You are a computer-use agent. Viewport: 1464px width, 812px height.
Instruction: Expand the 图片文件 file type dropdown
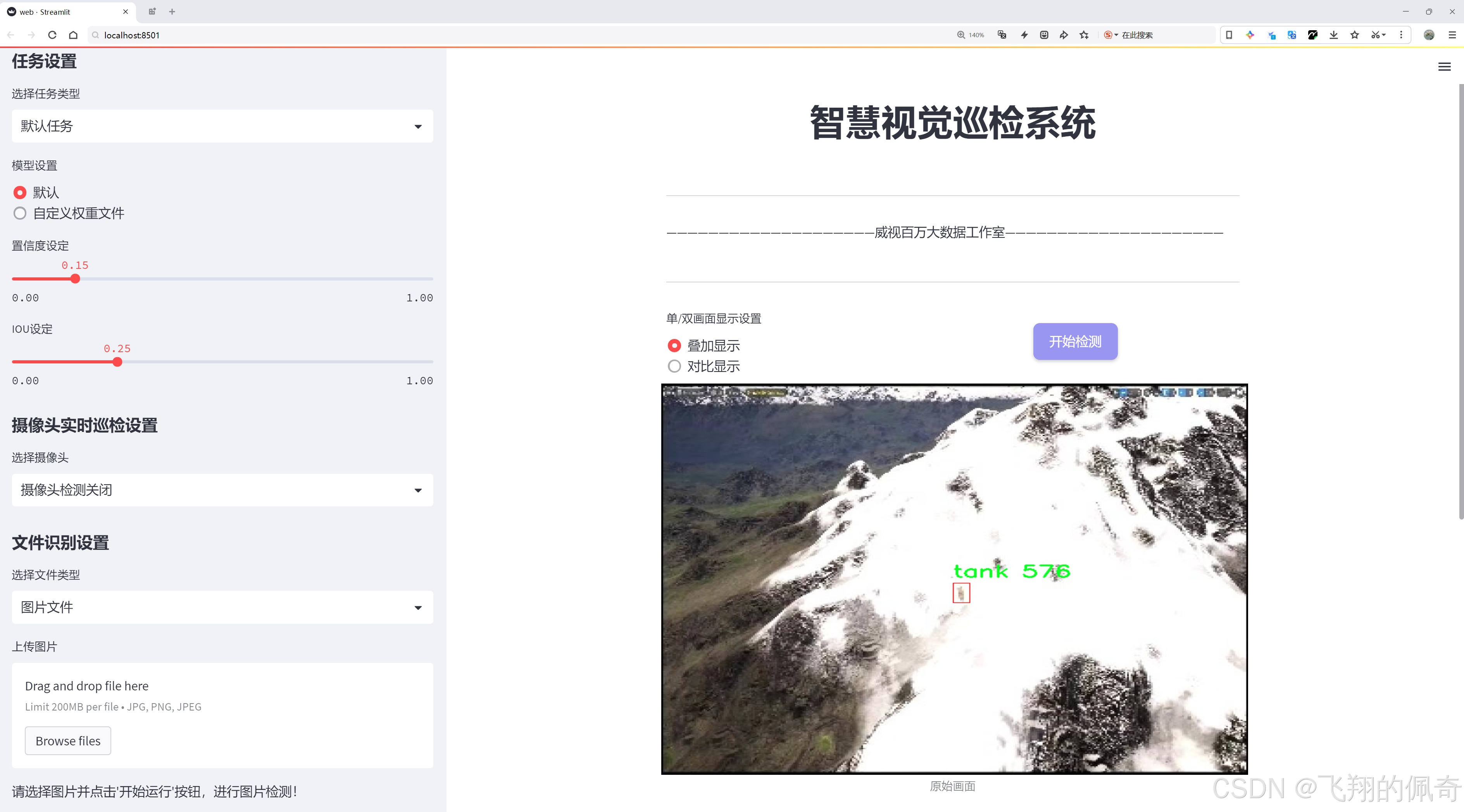(x=222, y=607)
